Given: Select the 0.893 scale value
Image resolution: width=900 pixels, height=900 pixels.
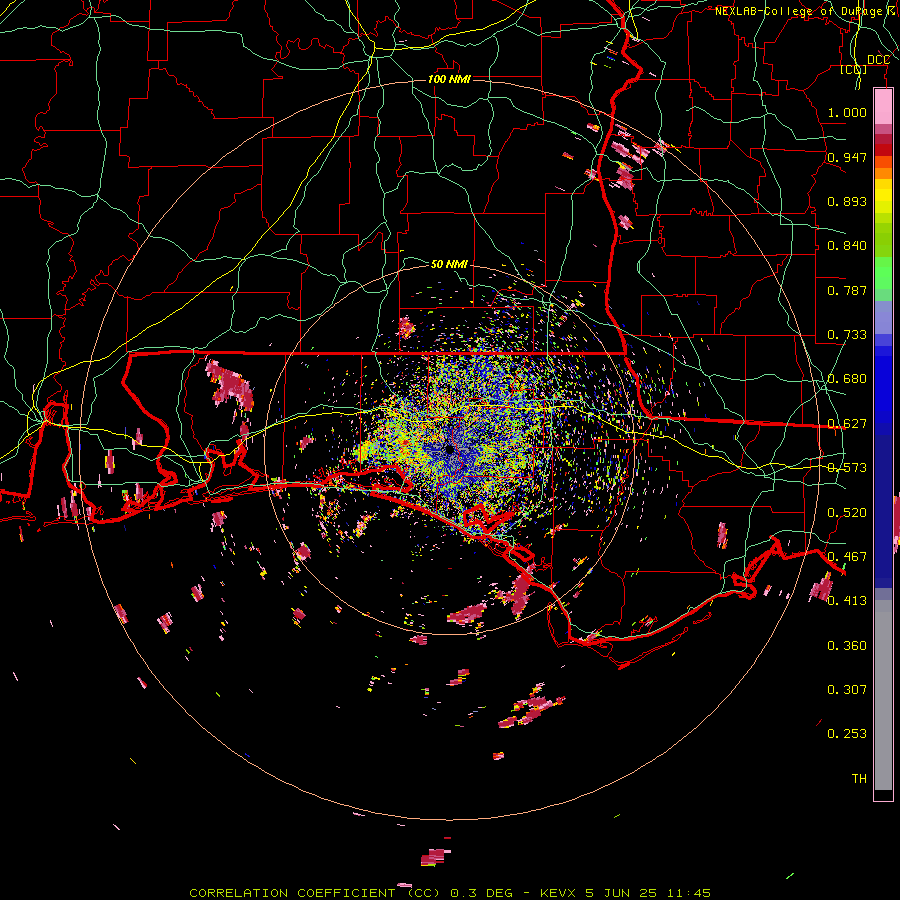Looking at the screenshot, I should (847, 201).
